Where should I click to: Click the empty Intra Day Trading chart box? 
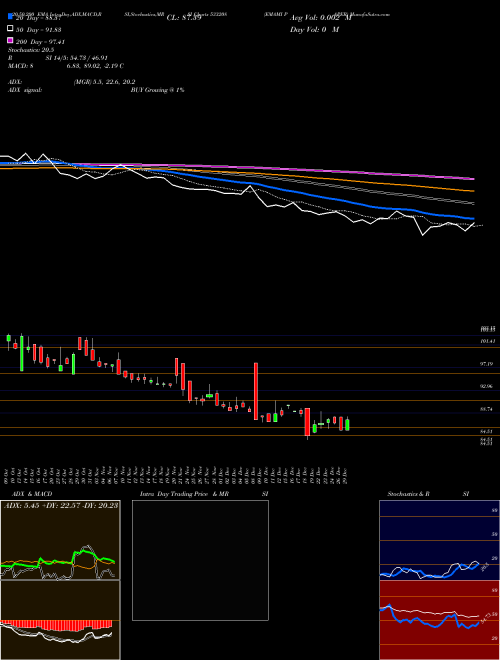click(x=200, y=560)
